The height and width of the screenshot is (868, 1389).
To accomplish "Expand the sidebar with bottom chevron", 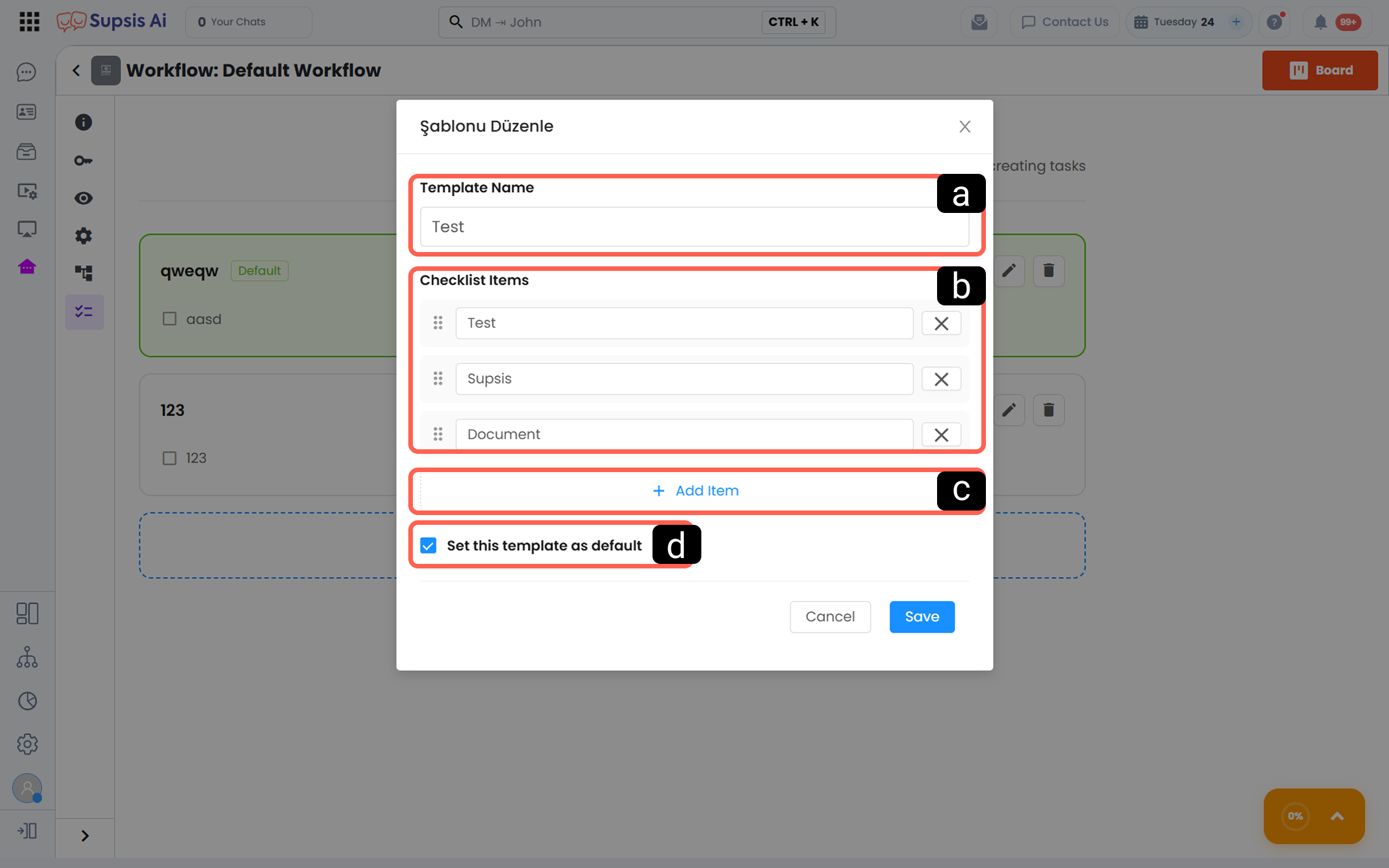I will [x=85, y=836].
